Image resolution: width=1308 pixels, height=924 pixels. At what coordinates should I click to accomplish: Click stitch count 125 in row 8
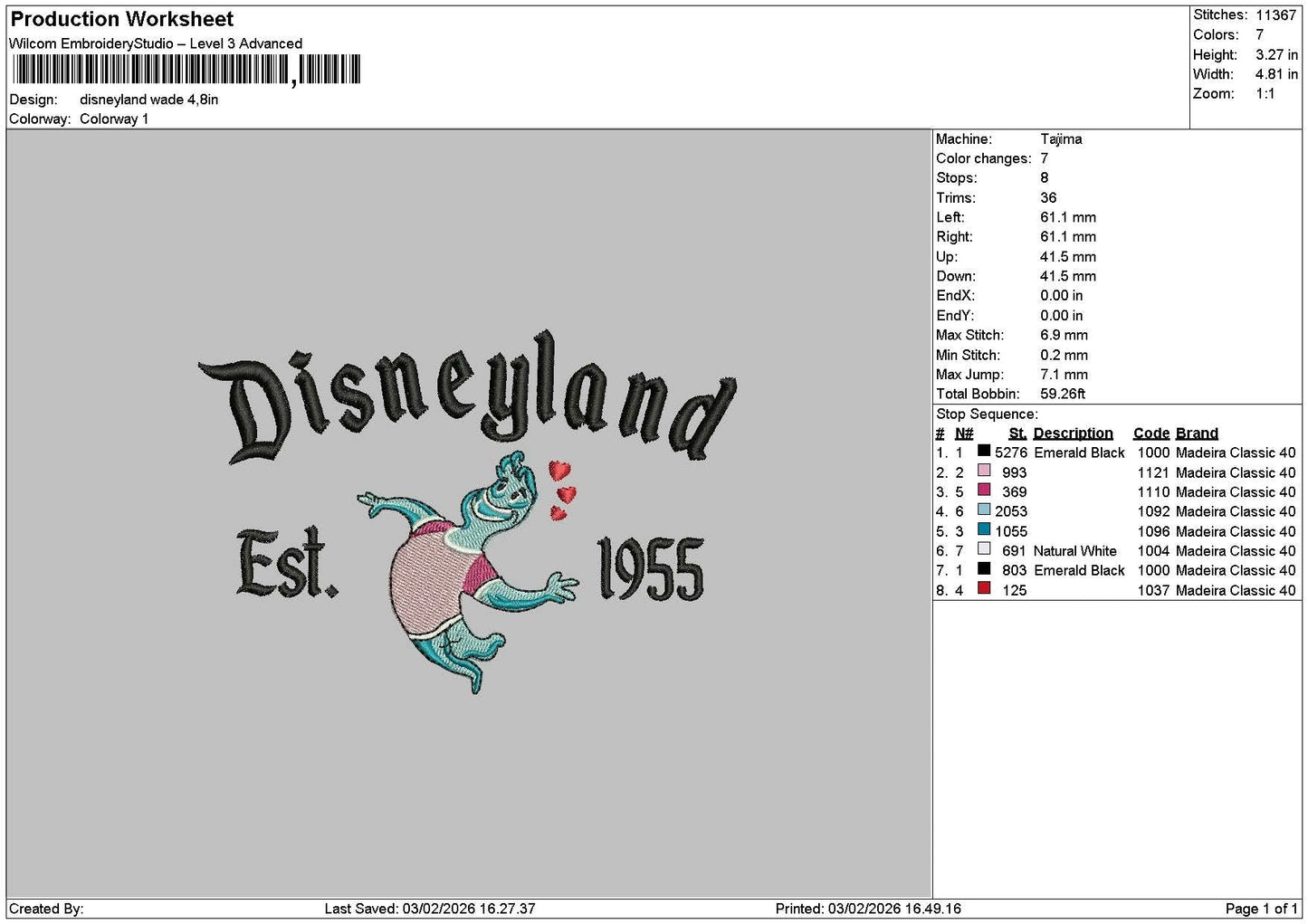1015,591
